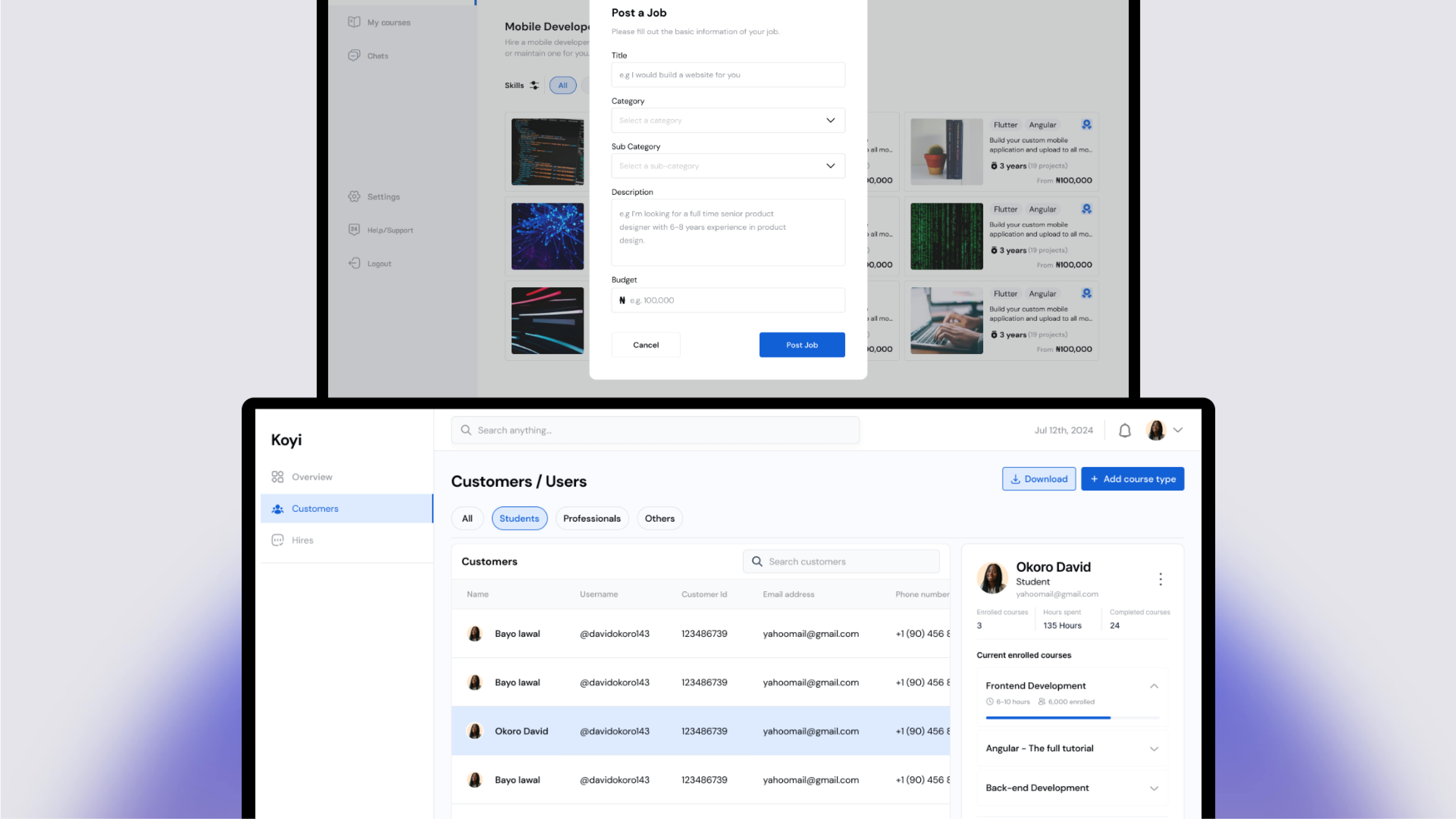This screenshot has height=819, width=1456.
Task: Click the top search magnifier icon
Action: click(x=466, y=430)
